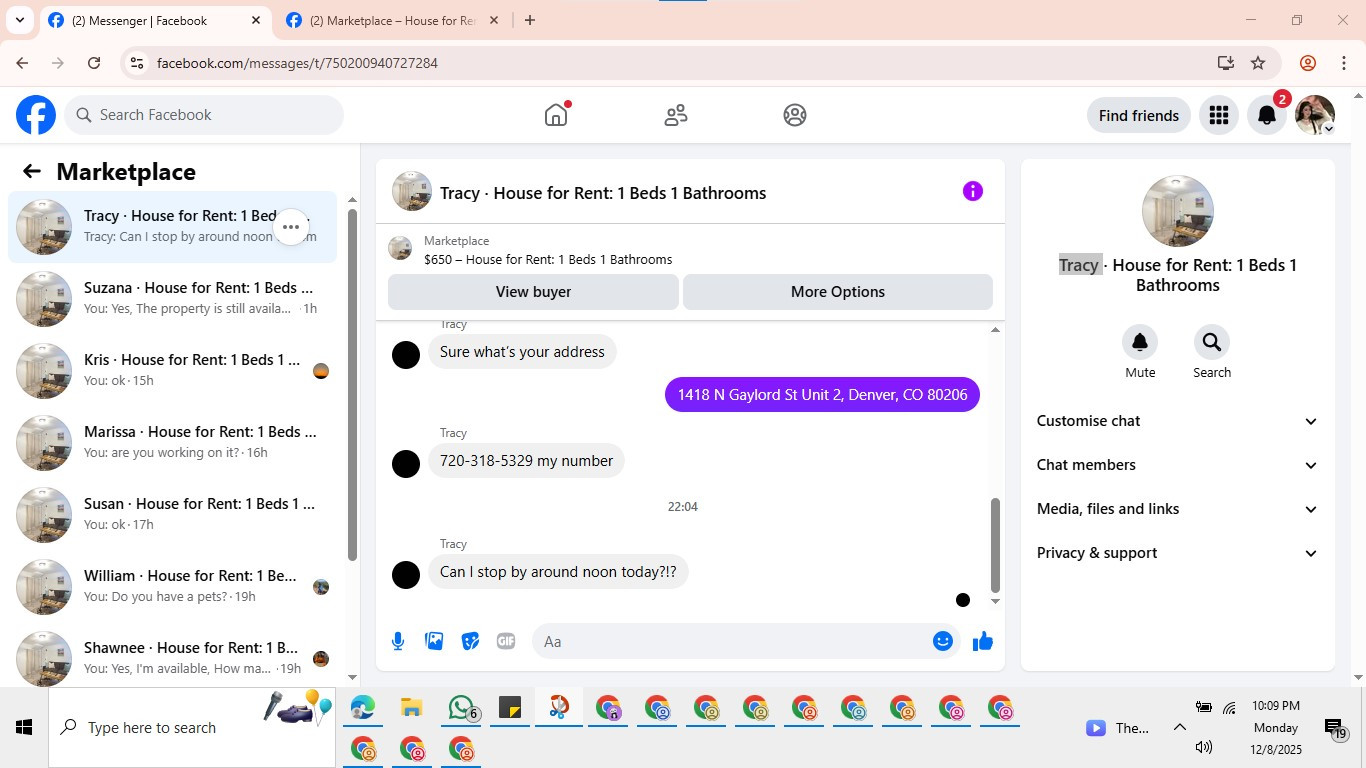The width and height of the screenshot is (1366, 768).
Task: Open Chrome tab search dropdown
Action: click(x=19, y=20)
